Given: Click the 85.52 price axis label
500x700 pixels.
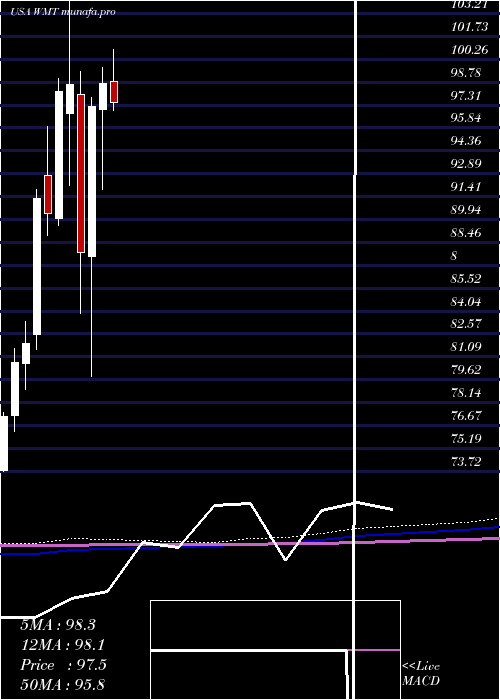Looking at the screenshot, I should point(466,279).
